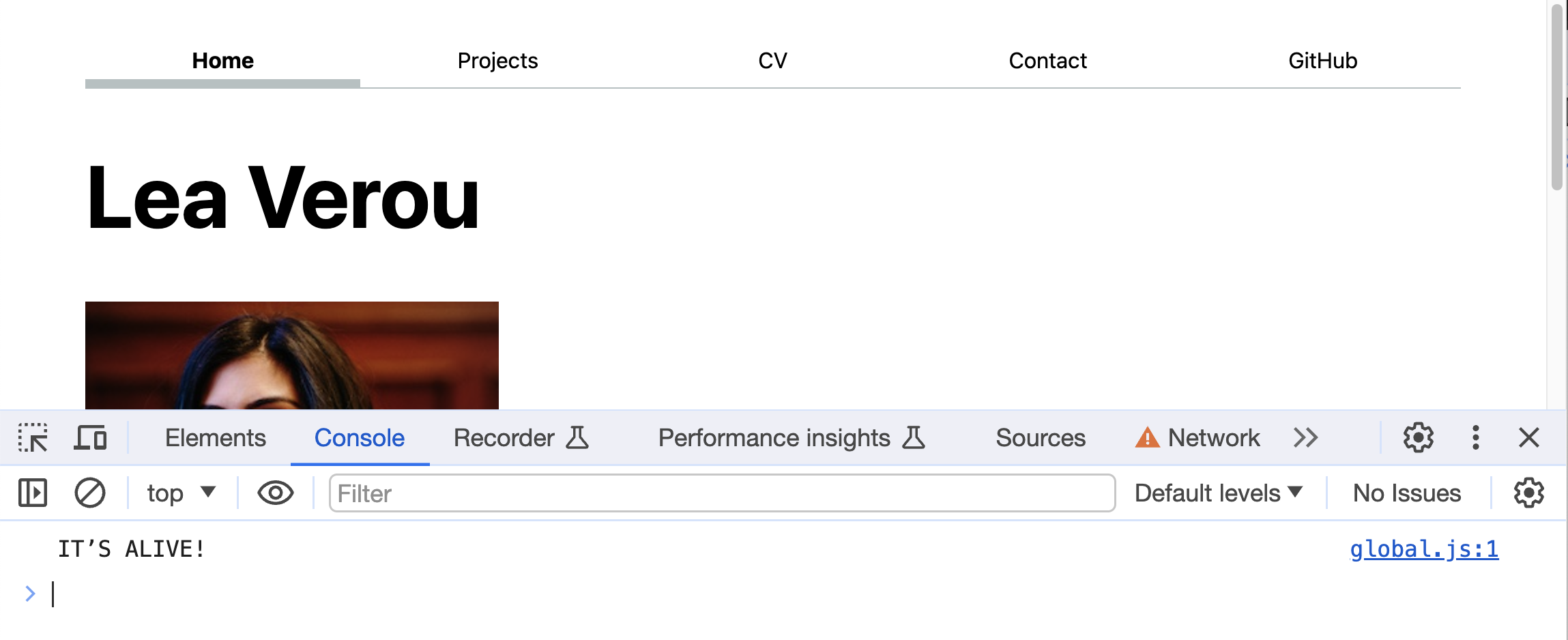This screenshot has height=640, width=1568.
Task: Click the page vertical scrollbar thumb
Action: pyautogui.click(x=1557, y=96)
